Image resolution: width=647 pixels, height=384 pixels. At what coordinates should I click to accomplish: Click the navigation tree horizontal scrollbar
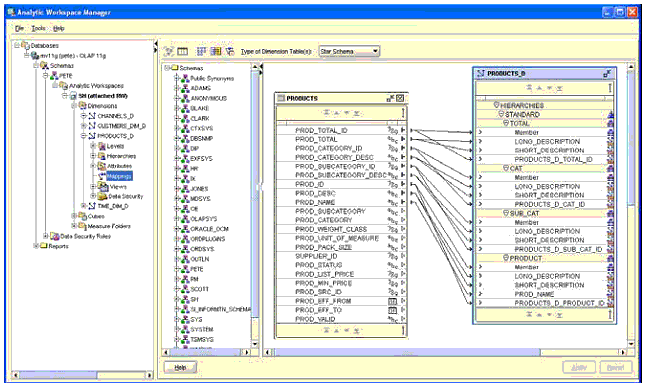point(58,375)
